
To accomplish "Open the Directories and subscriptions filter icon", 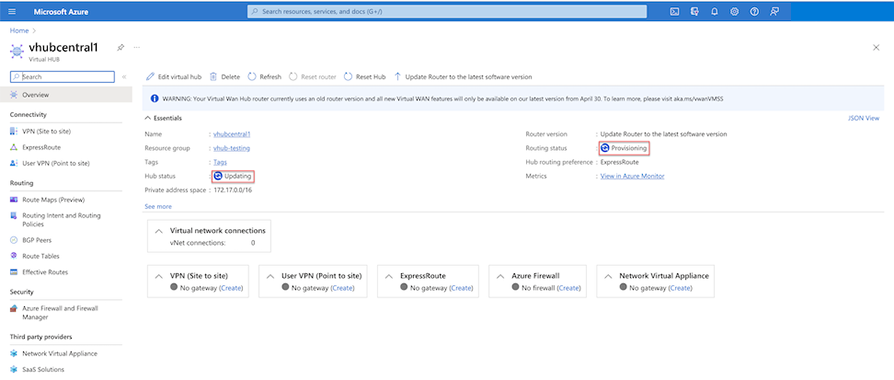I will 694,11.
